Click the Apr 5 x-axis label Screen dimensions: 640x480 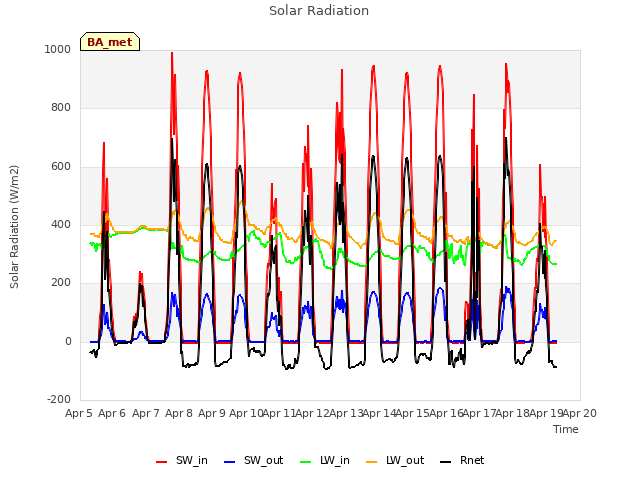(x=79, y=413)
